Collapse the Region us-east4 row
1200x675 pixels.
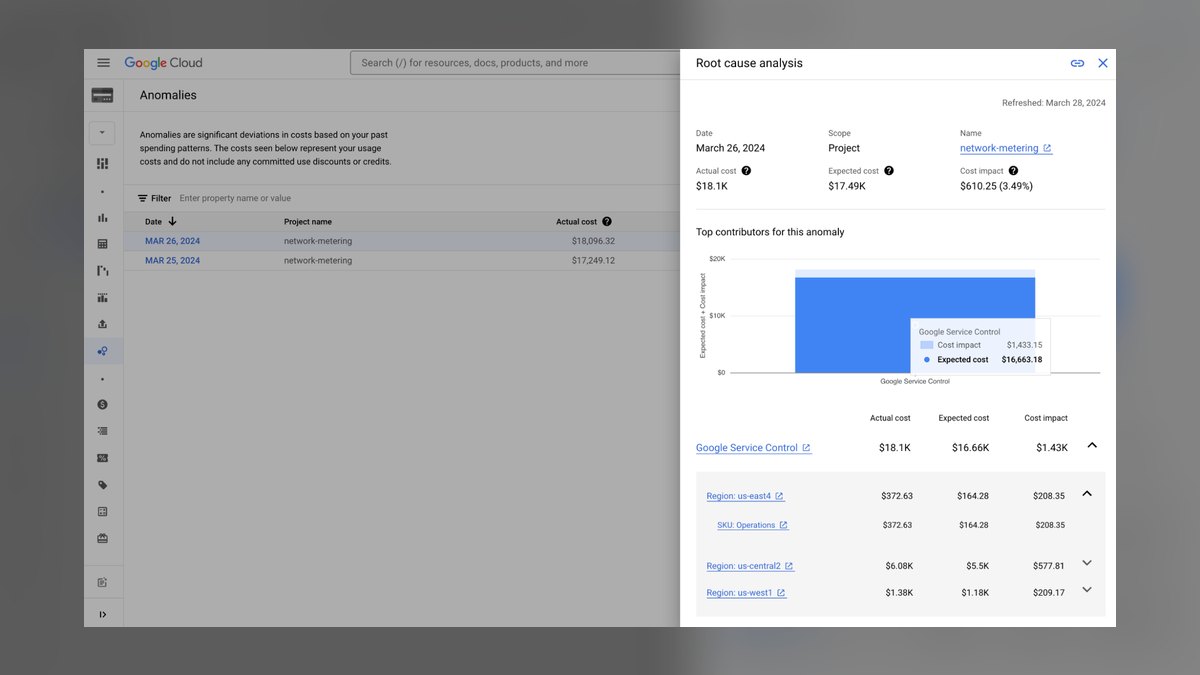[1087, 493]
